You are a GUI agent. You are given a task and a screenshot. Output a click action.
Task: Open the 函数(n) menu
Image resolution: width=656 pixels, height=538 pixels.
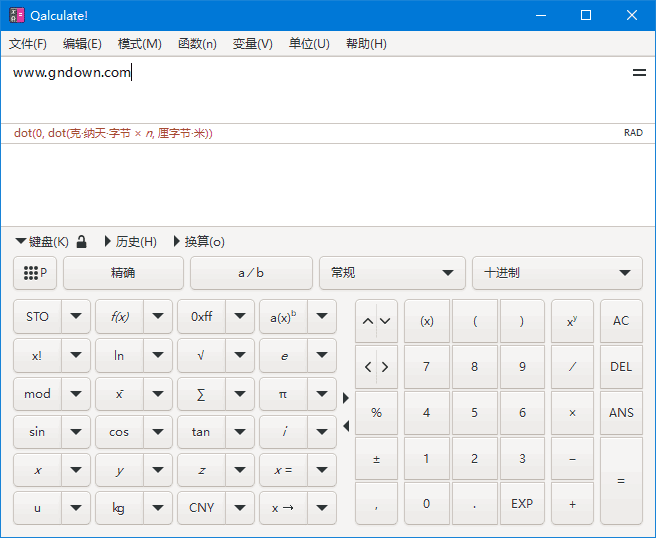[197, 44]
